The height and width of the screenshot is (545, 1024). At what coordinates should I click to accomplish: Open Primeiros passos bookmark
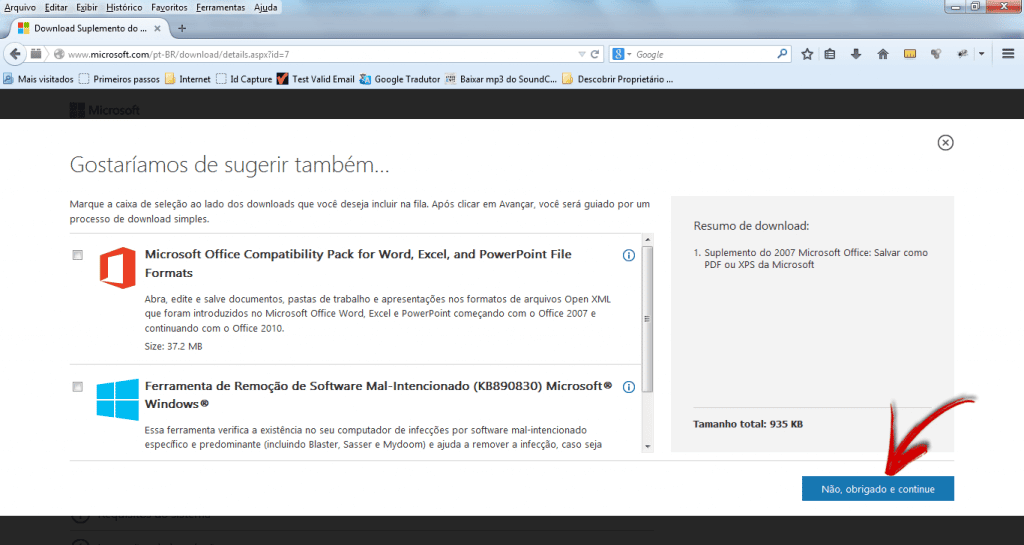click(120, 79)
